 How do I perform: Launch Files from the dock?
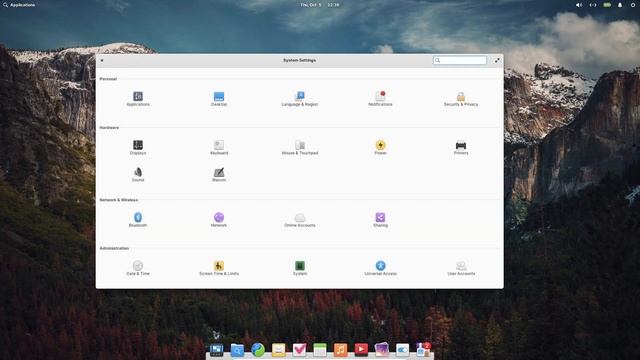(237, 350)
